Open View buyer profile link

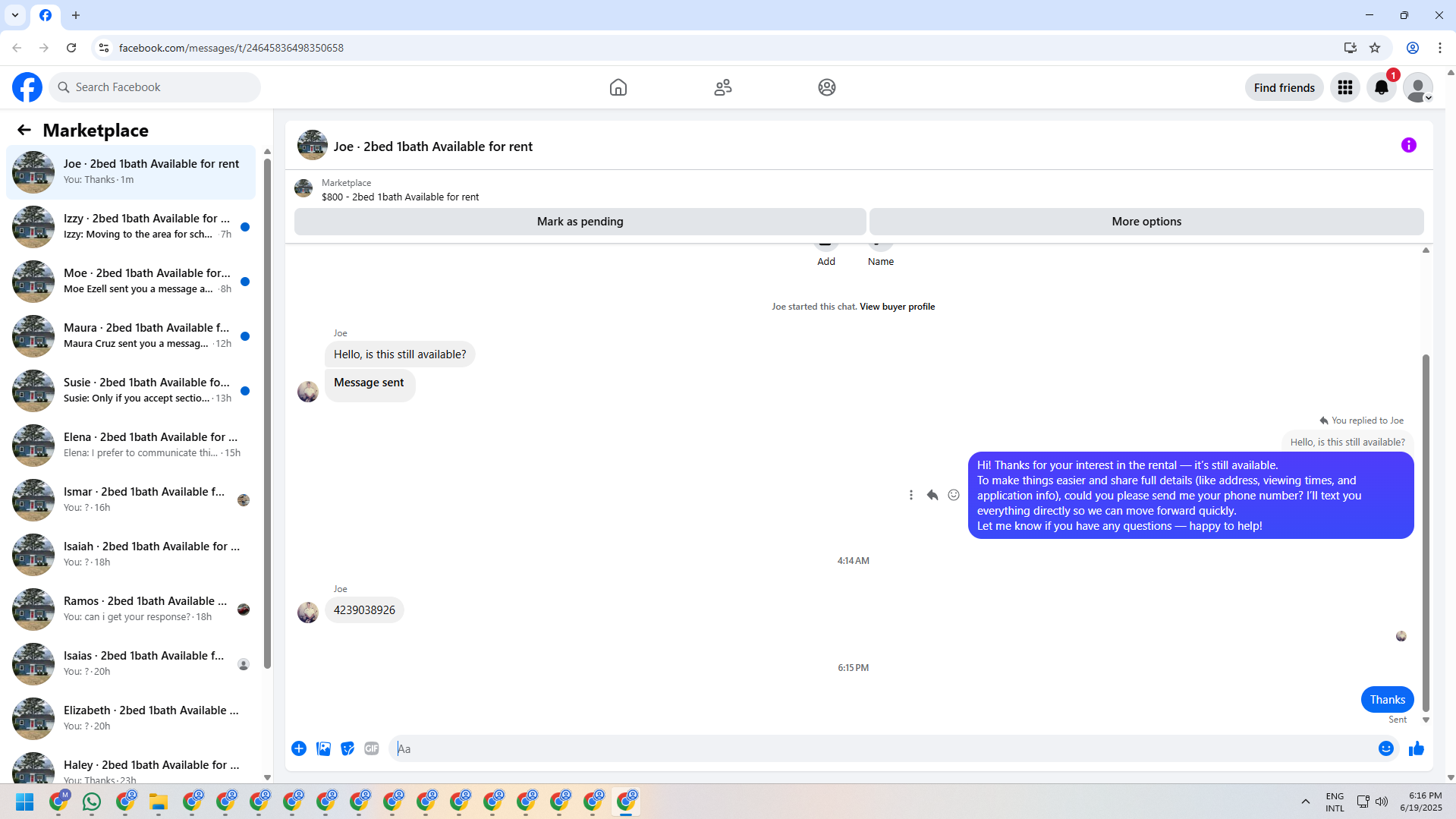897,307
